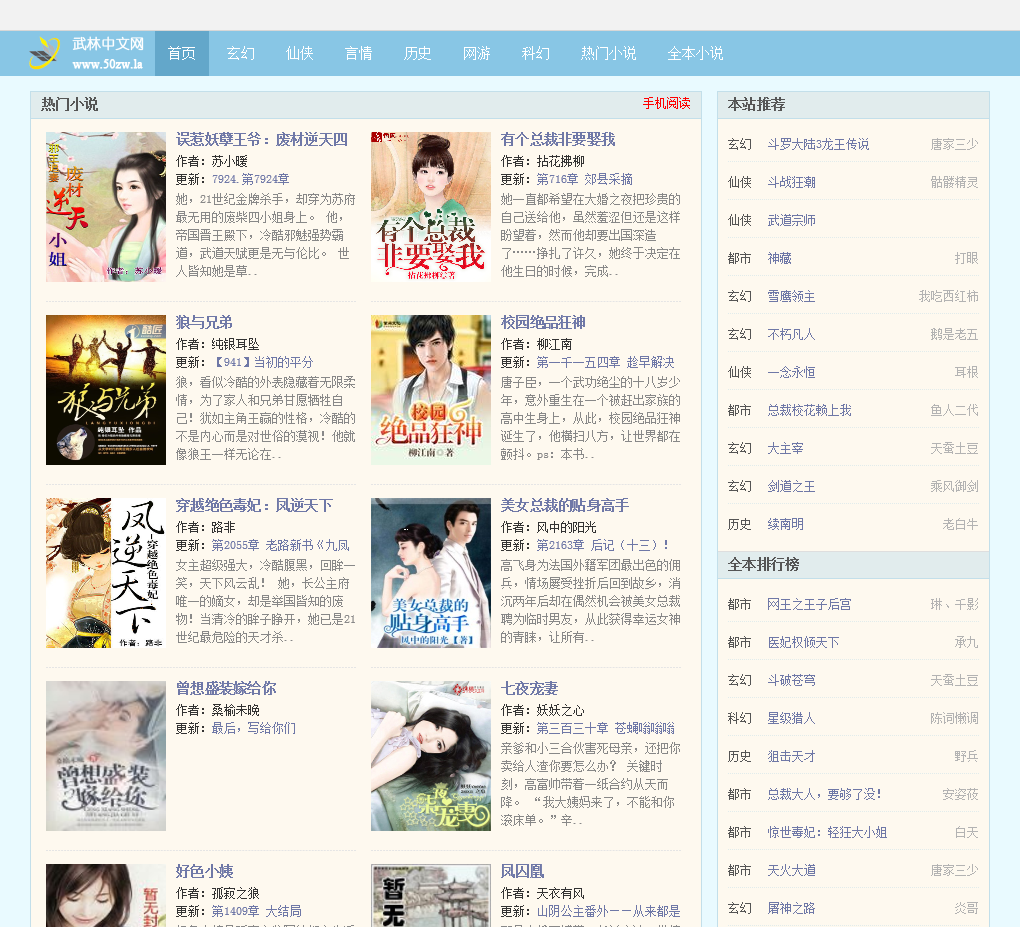Open cover image of 七夜宠妻
This screenshot has height=927, width=1020.
[x=431, y=756]
